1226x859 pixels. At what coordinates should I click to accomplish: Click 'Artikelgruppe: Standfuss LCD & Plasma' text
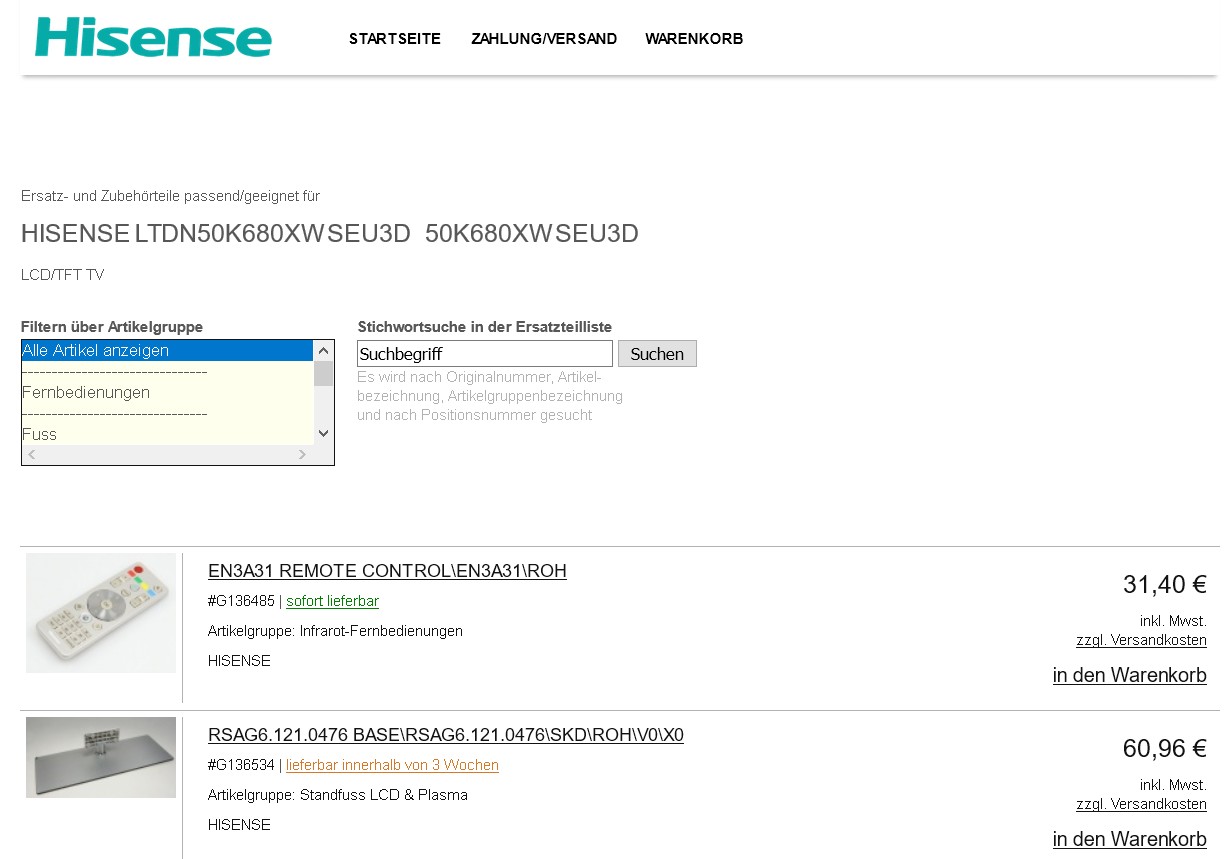338,795
